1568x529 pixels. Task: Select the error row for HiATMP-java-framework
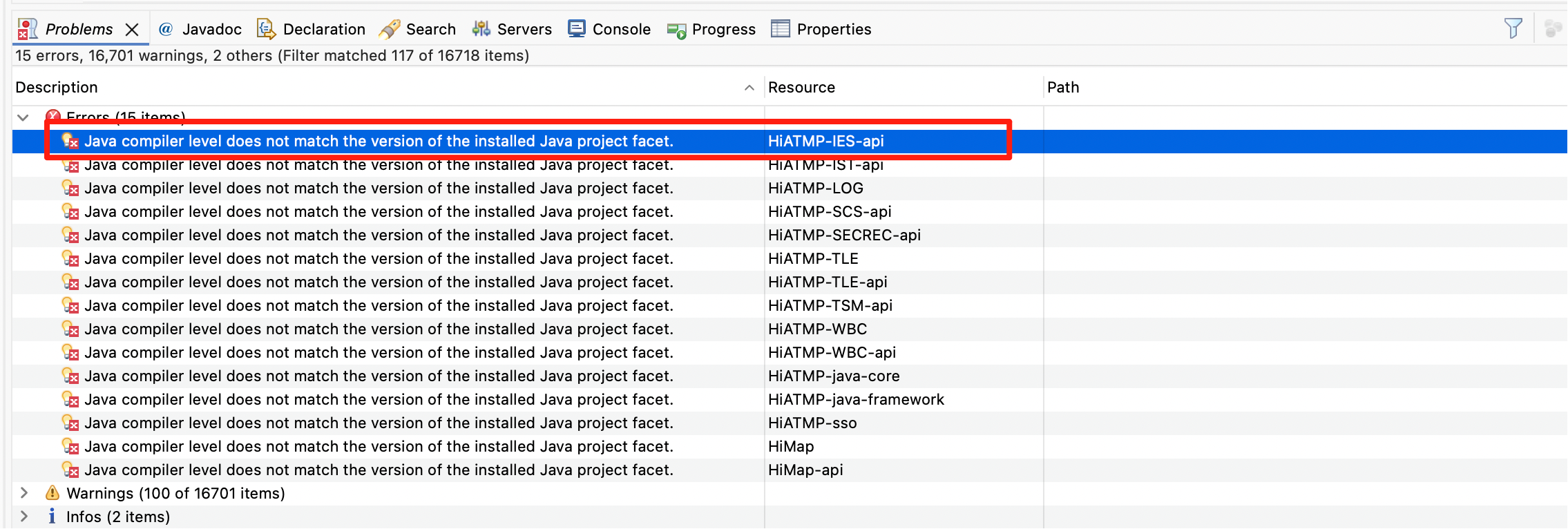(790, 399)
